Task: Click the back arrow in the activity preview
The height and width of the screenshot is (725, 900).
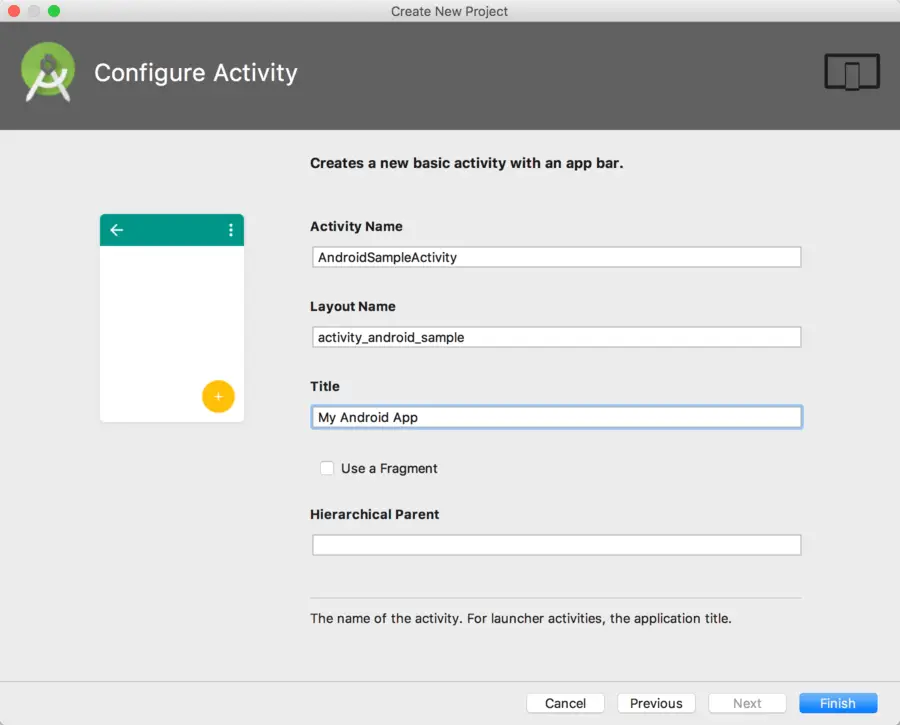Action: pos(117,230)
